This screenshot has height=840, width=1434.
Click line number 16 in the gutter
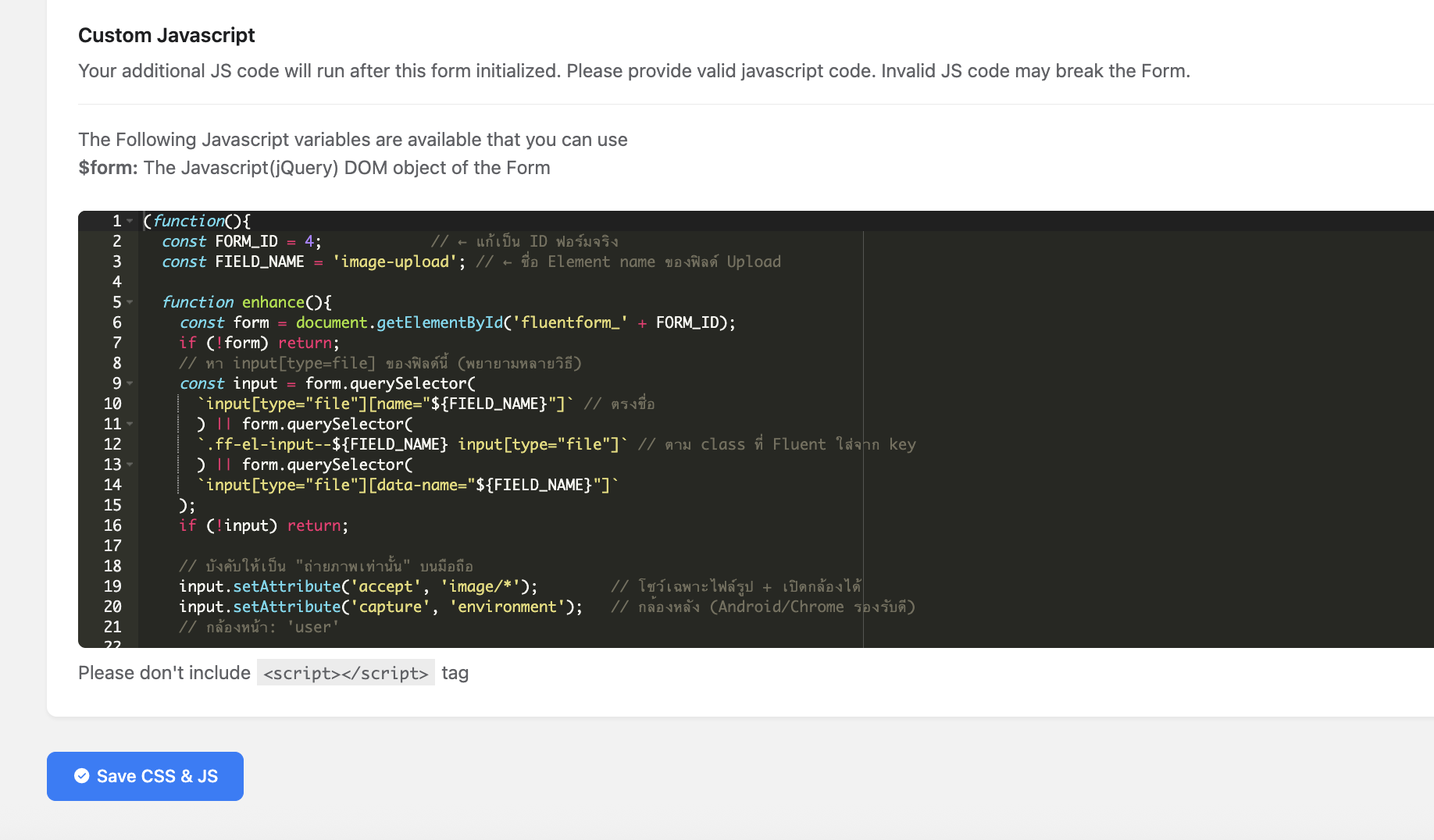[112, 526]
